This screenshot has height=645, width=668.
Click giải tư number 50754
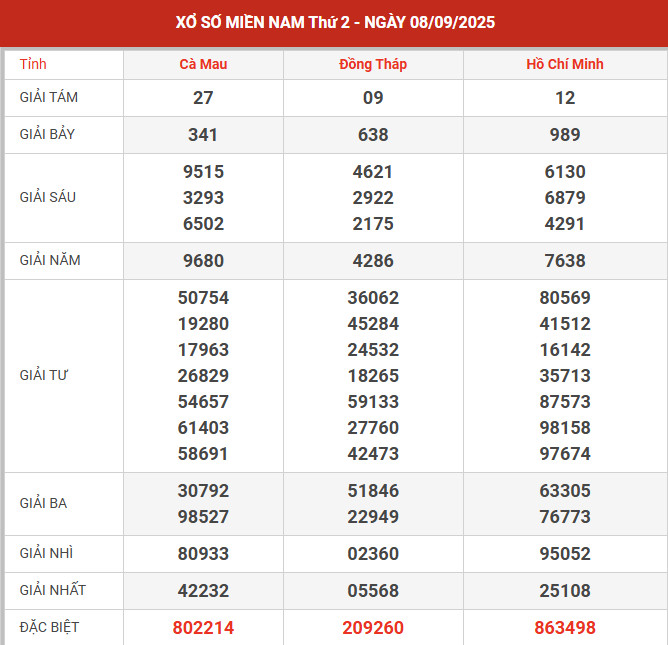[203, 298]
